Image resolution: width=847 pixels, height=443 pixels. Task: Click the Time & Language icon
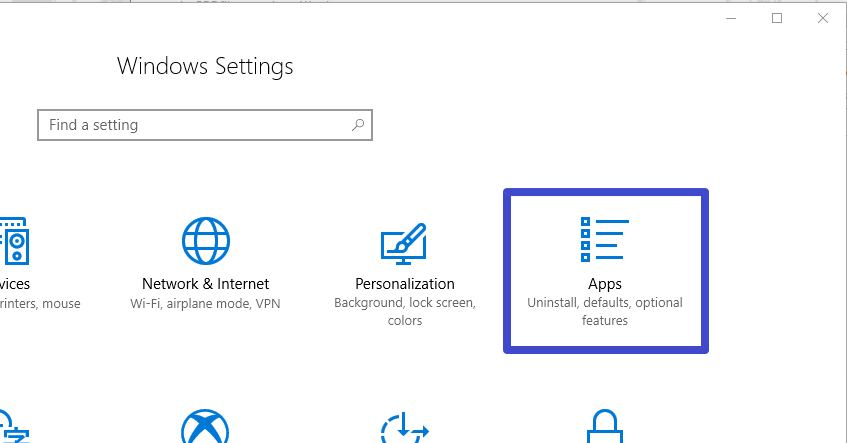click(x=12, y=428)
